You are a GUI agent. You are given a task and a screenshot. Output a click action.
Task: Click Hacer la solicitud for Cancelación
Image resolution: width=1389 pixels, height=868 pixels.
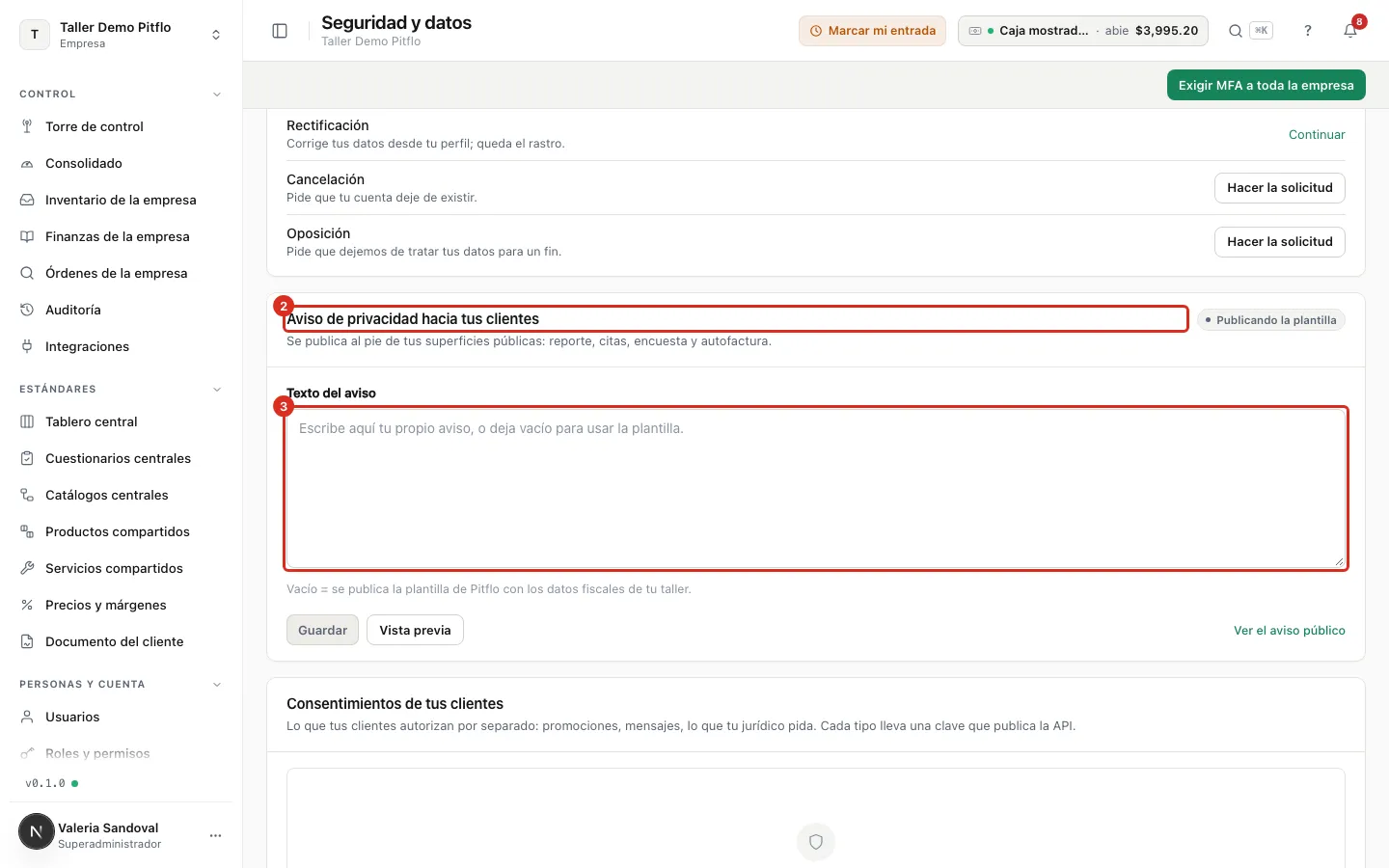[x=1279, y=188]
